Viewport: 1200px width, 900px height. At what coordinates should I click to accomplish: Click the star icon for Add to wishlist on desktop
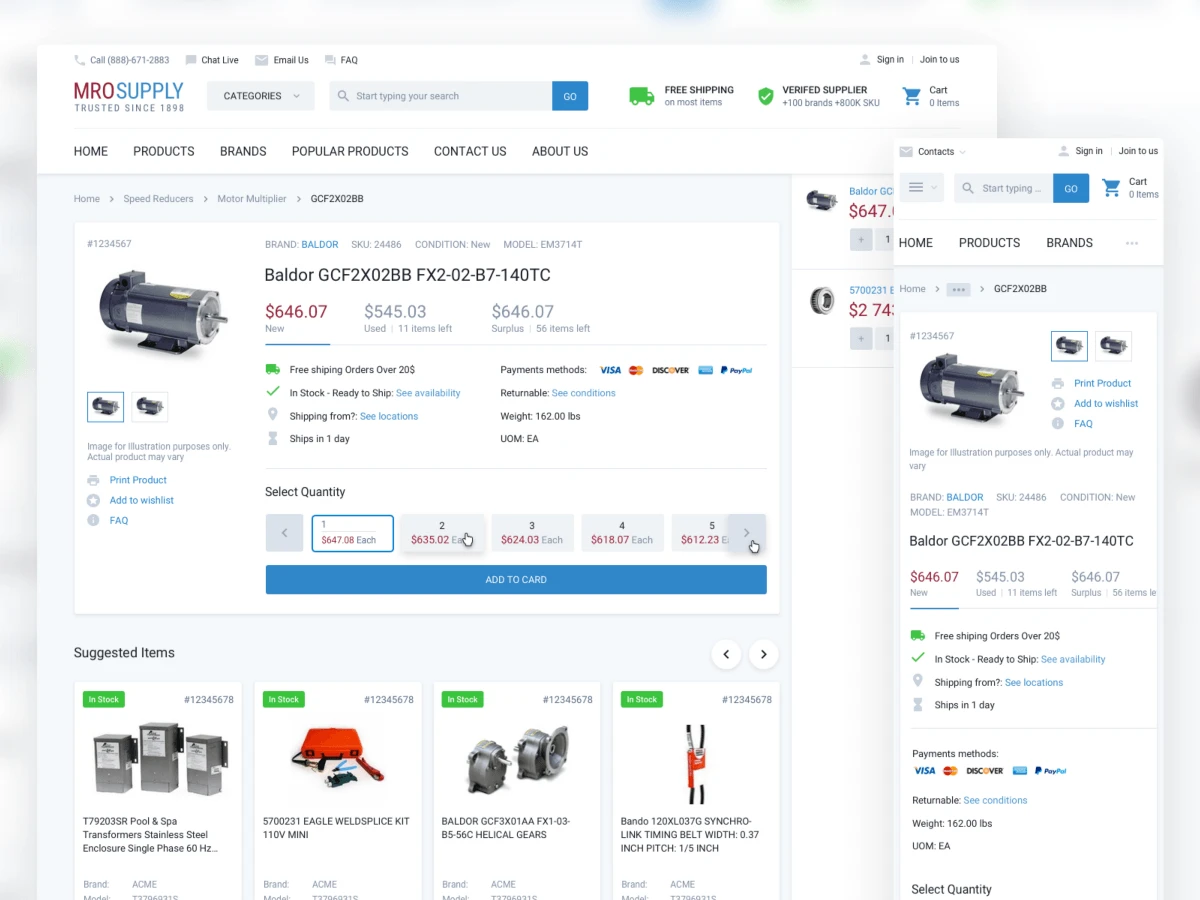click(93, 500)
